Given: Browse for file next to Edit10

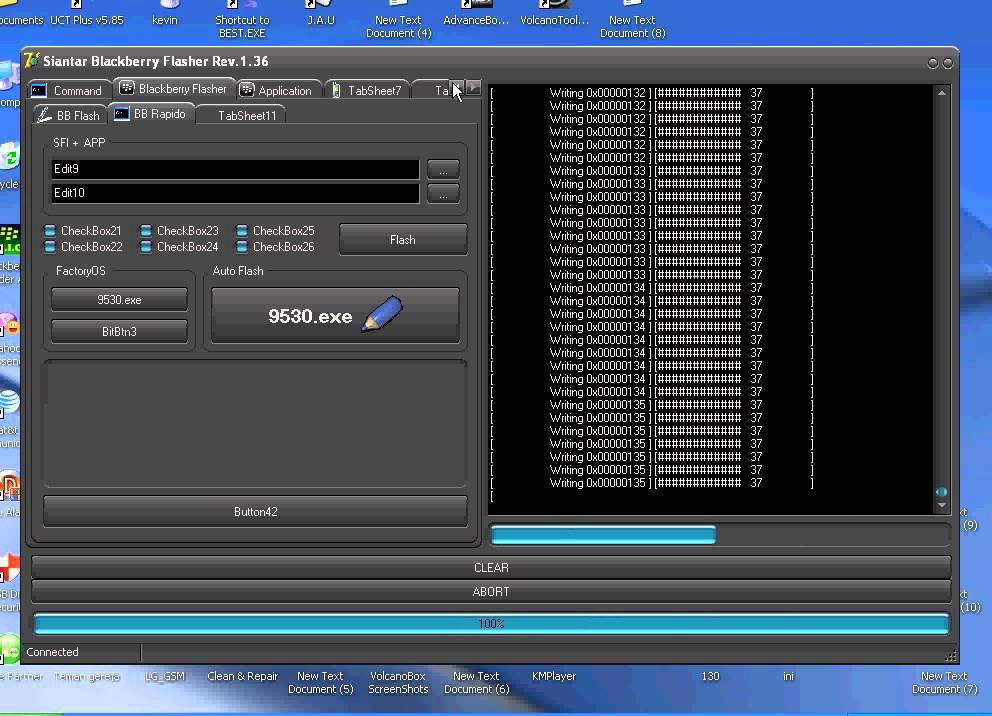Looking at the screenshot, I should (x=443, y=194).
